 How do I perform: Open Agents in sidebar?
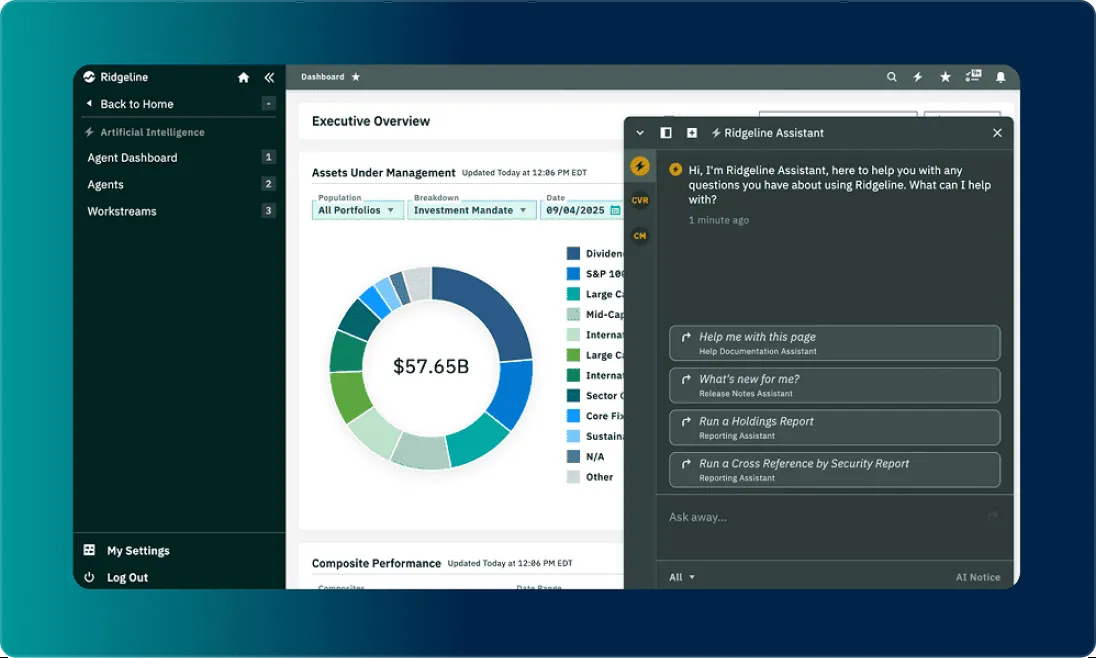tap(106, 185)
